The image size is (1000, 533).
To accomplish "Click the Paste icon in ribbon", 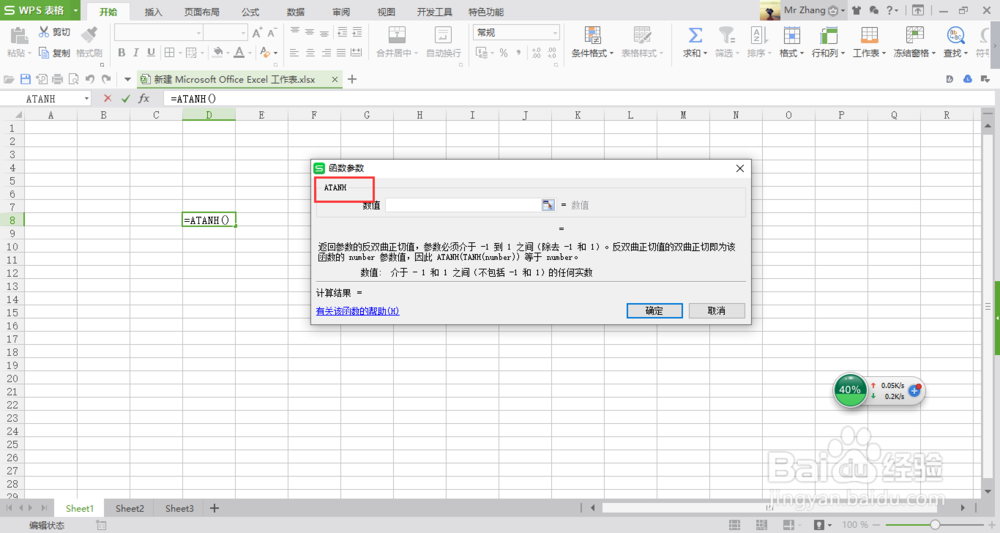I will pos(19,36).
